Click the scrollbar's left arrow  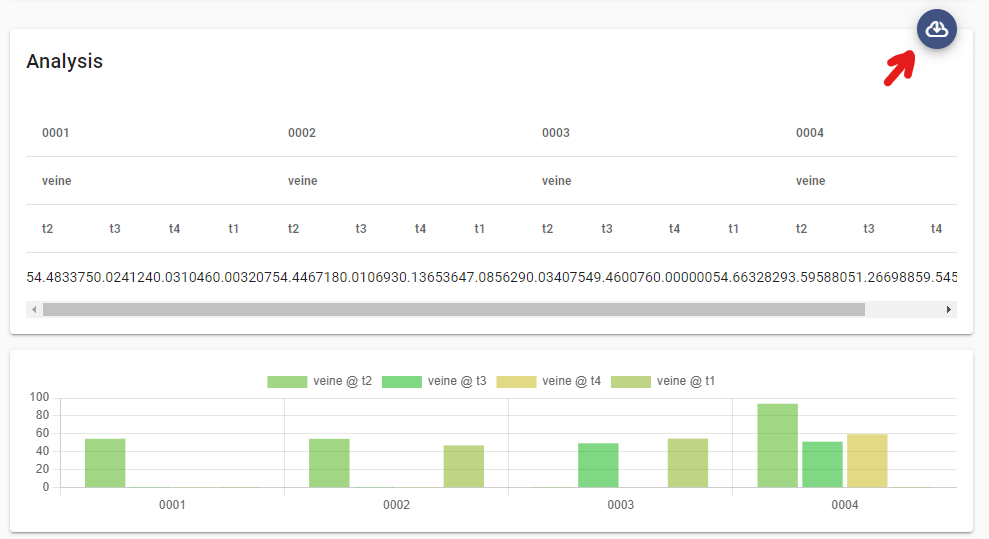pos(34,310)
